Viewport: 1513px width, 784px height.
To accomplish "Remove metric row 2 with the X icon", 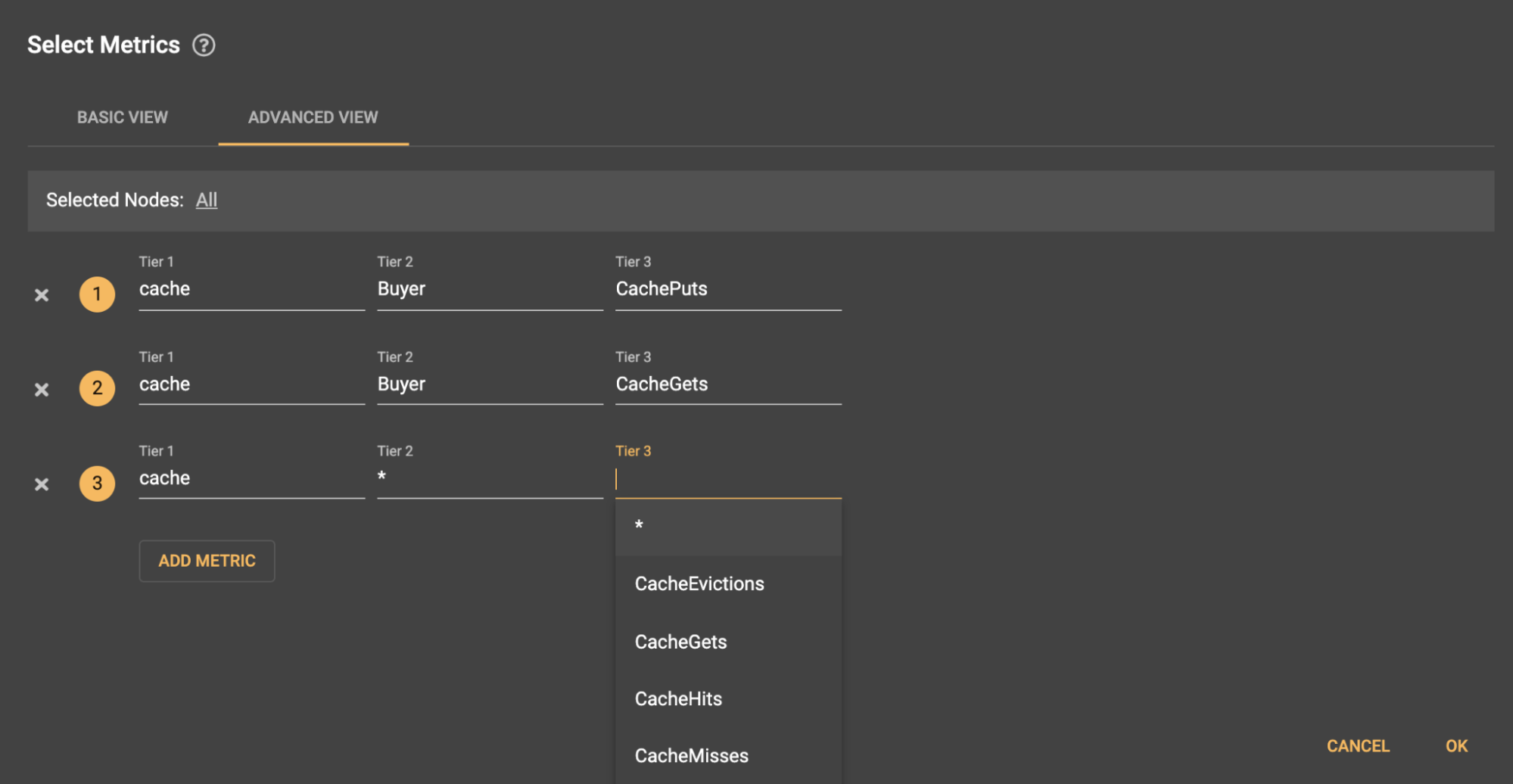I will click(x=42, y=390).
